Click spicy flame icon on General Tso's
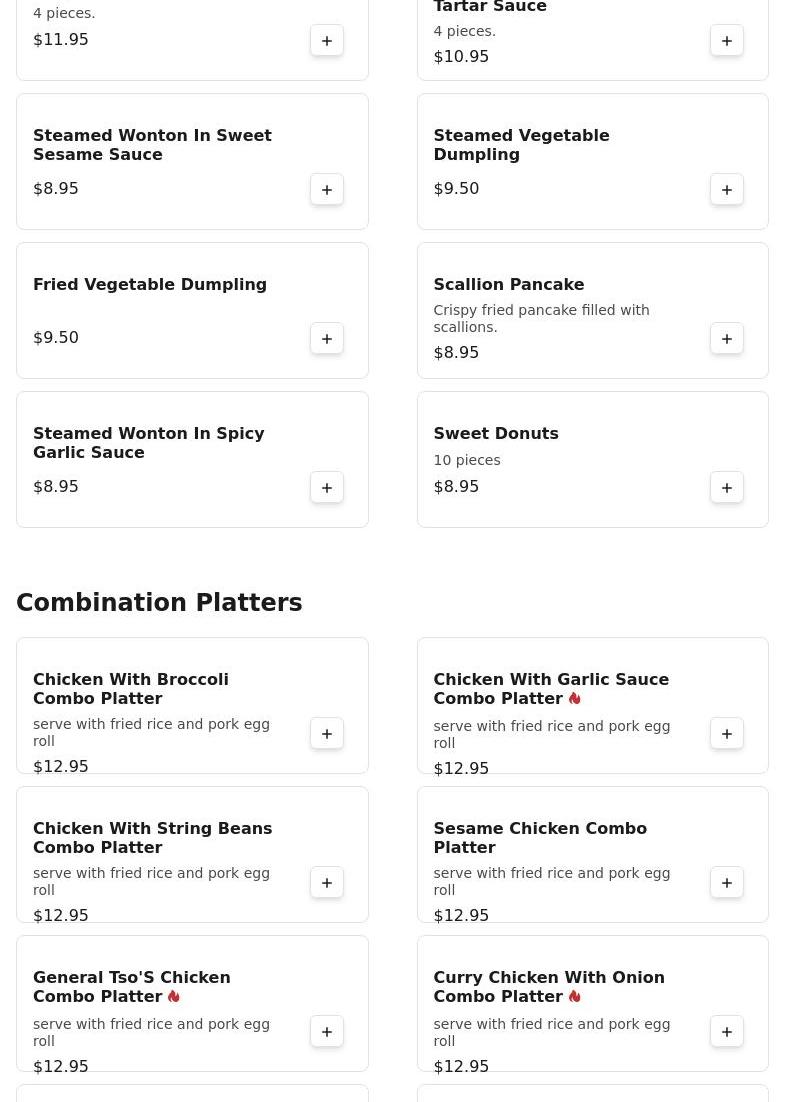 pyautogui.click(x=174, y=996)
